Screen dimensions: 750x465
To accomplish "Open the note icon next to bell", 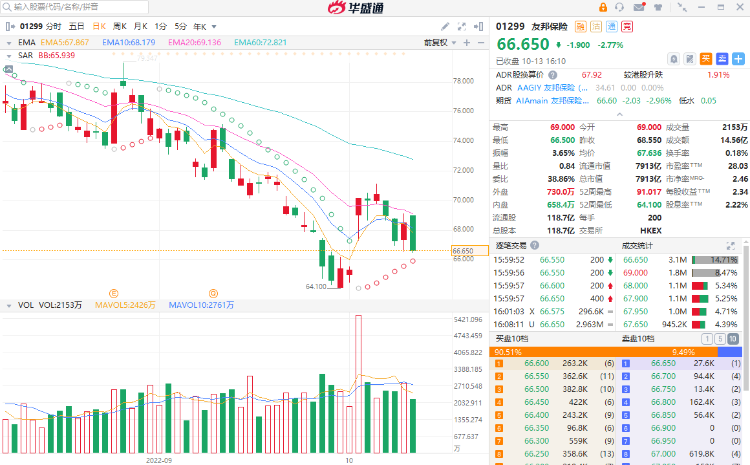I will tap(689, 59).
